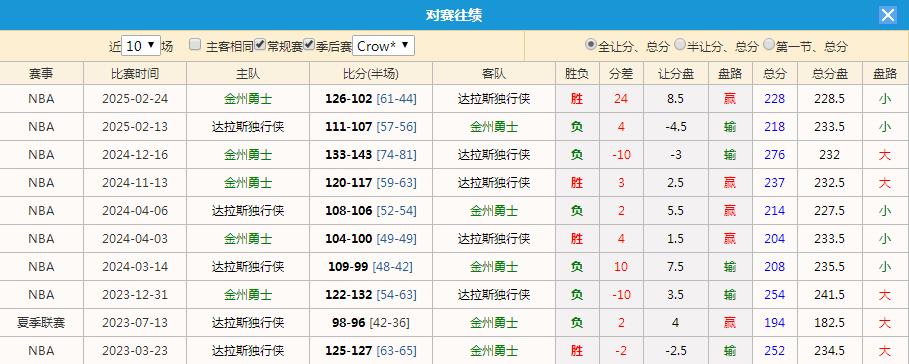Open the recent games count dropdown showing 10
909x364 pixels.
click(141, 46)
